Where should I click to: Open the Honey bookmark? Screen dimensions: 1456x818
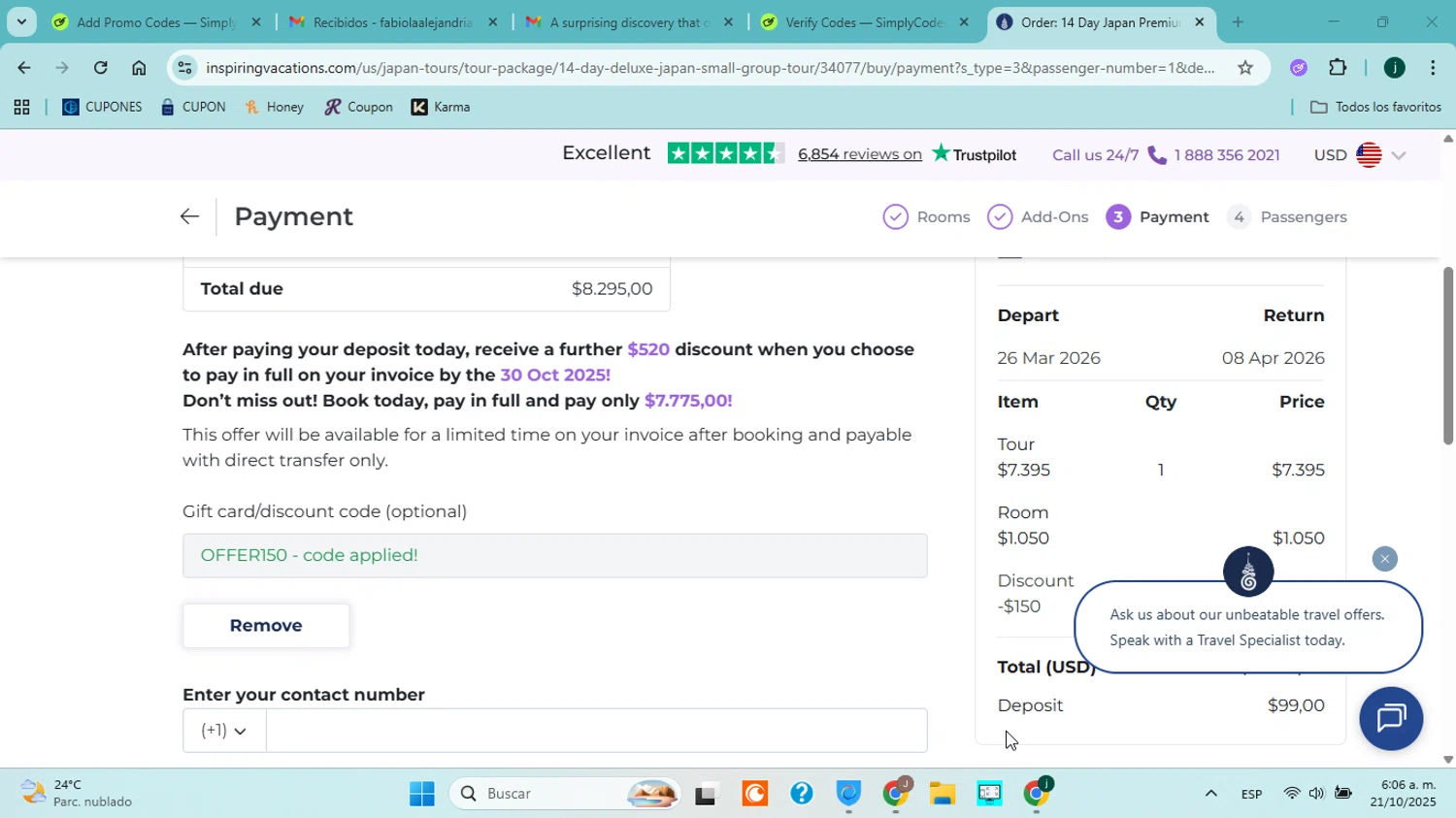tap(274, 107)
